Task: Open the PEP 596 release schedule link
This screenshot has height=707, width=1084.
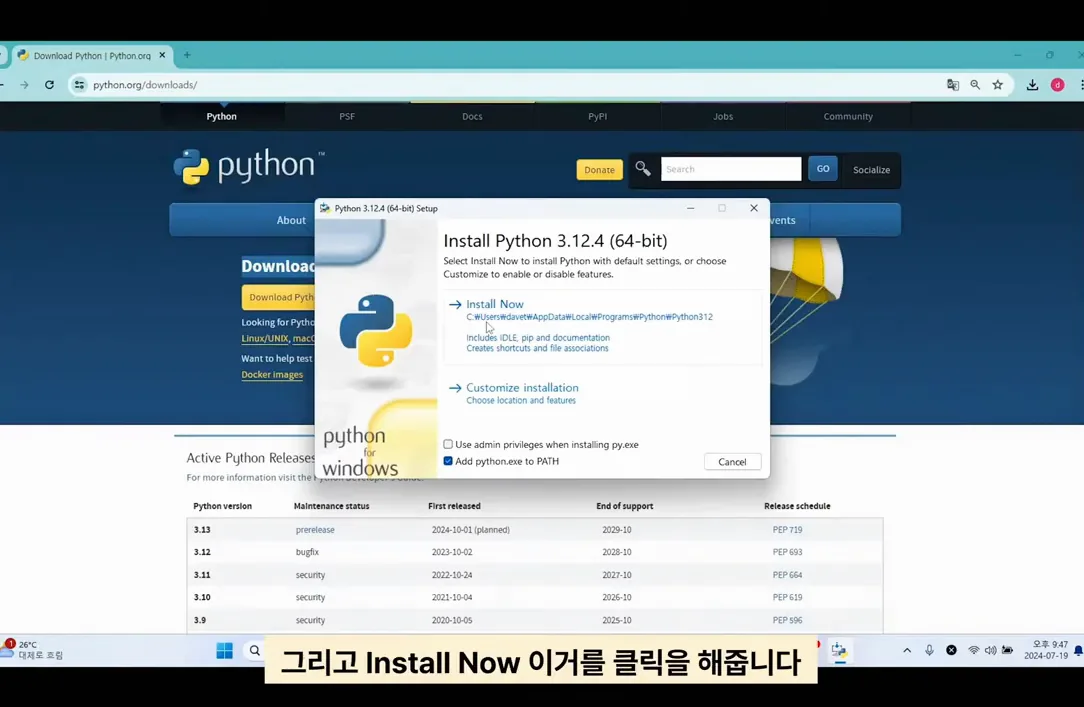Action: [787, 620]
